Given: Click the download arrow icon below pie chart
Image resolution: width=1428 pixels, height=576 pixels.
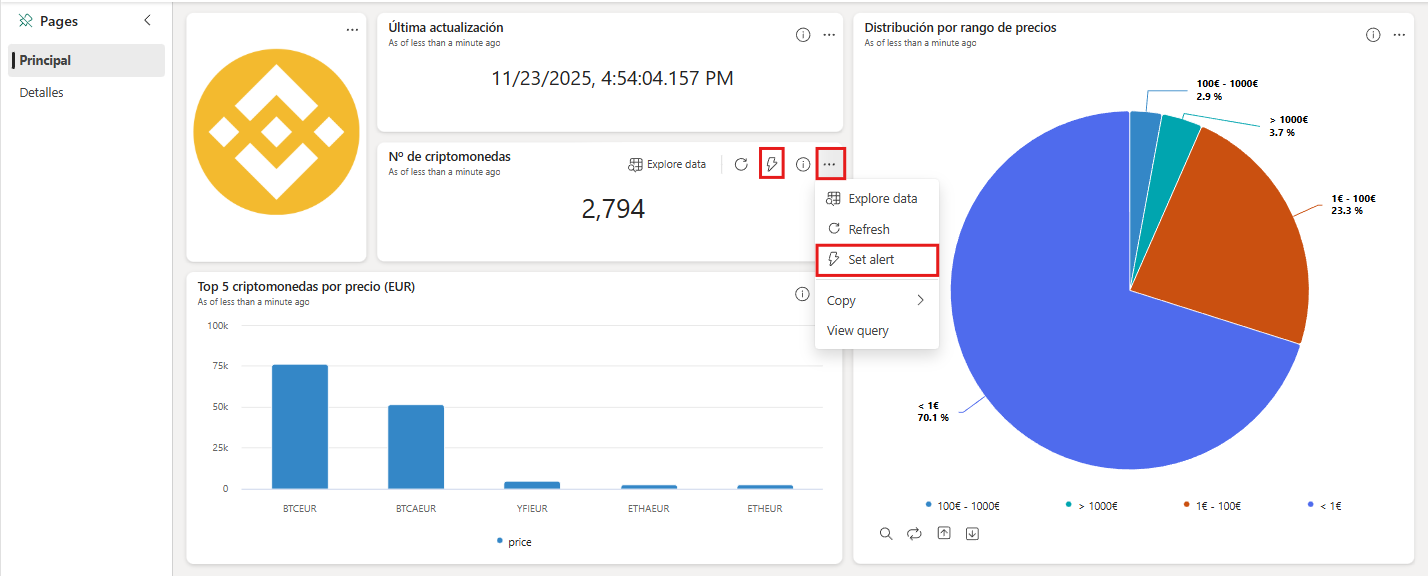Looking at the screenshot, I should (x=972, y=533).
